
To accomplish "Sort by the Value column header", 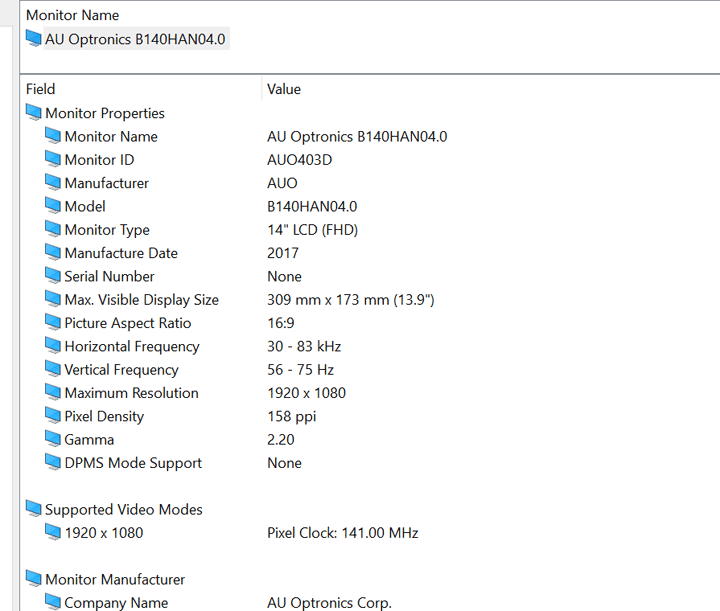I will tap(284, 89).
